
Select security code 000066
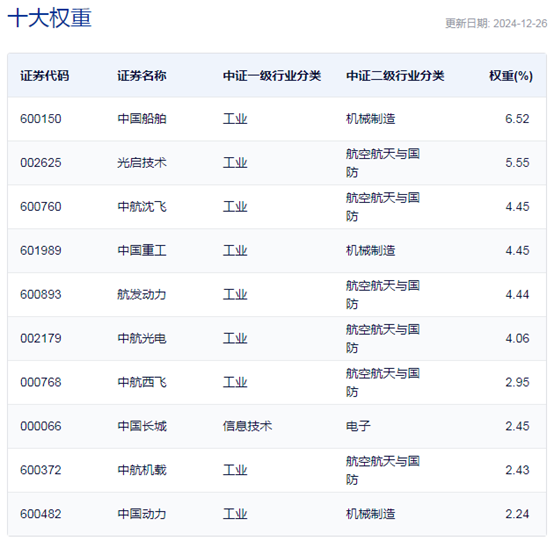coord(41,426)
